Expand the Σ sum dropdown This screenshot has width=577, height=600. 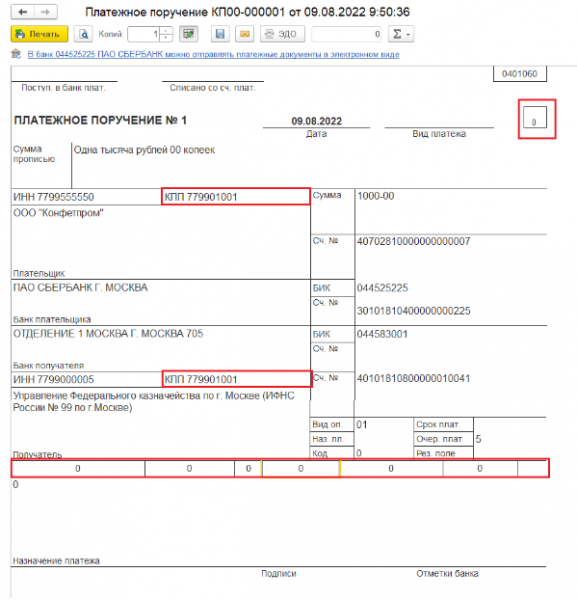click(x=401, y=34)
